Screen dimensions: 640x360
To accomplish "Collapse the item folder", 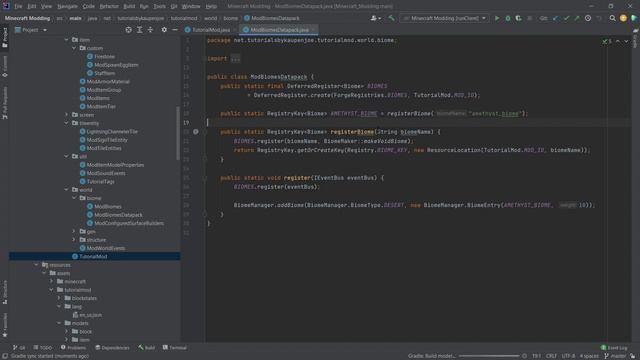I will (67, 40).
